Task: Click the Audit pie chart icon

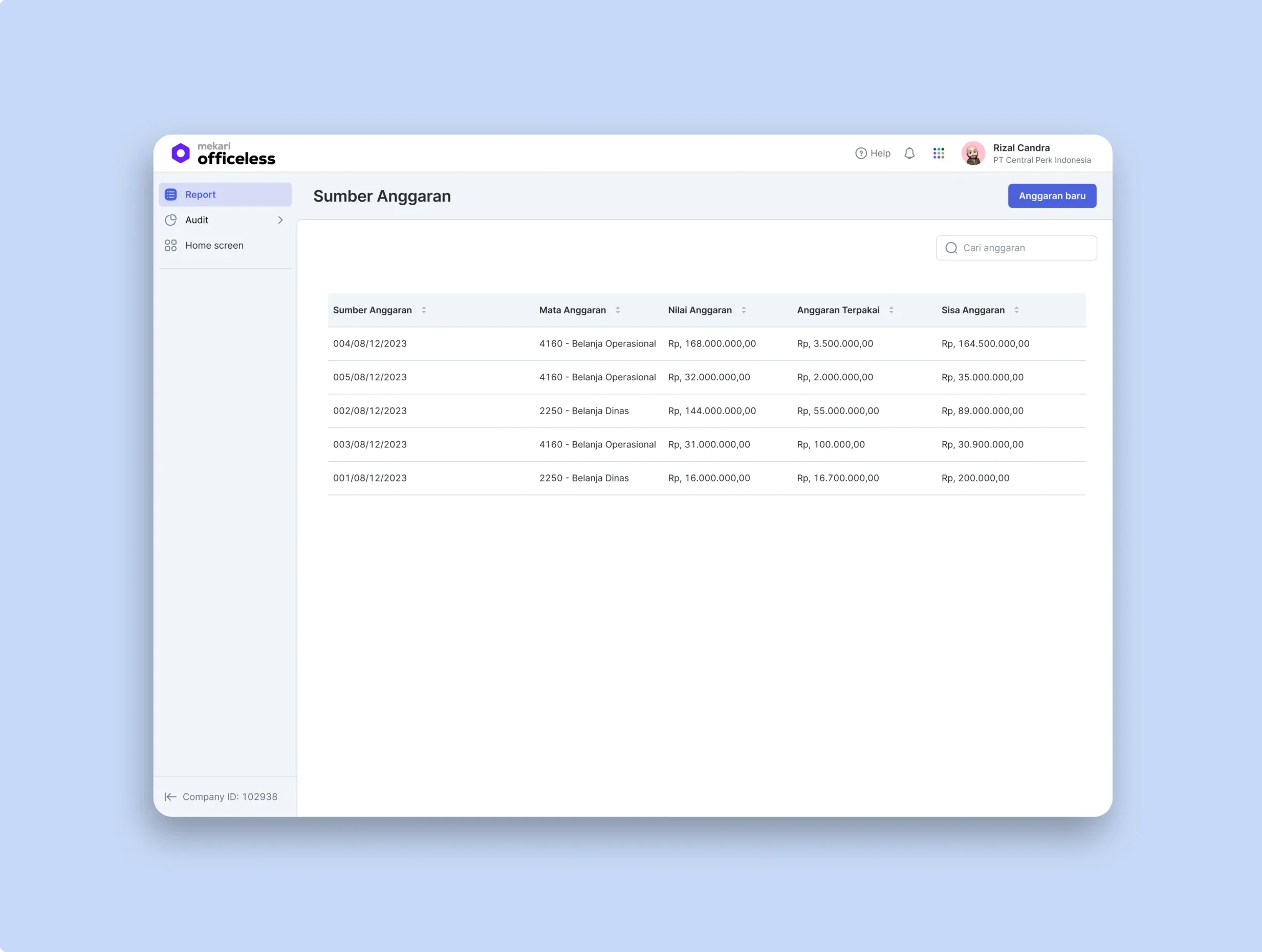Action: click(170, 220)
